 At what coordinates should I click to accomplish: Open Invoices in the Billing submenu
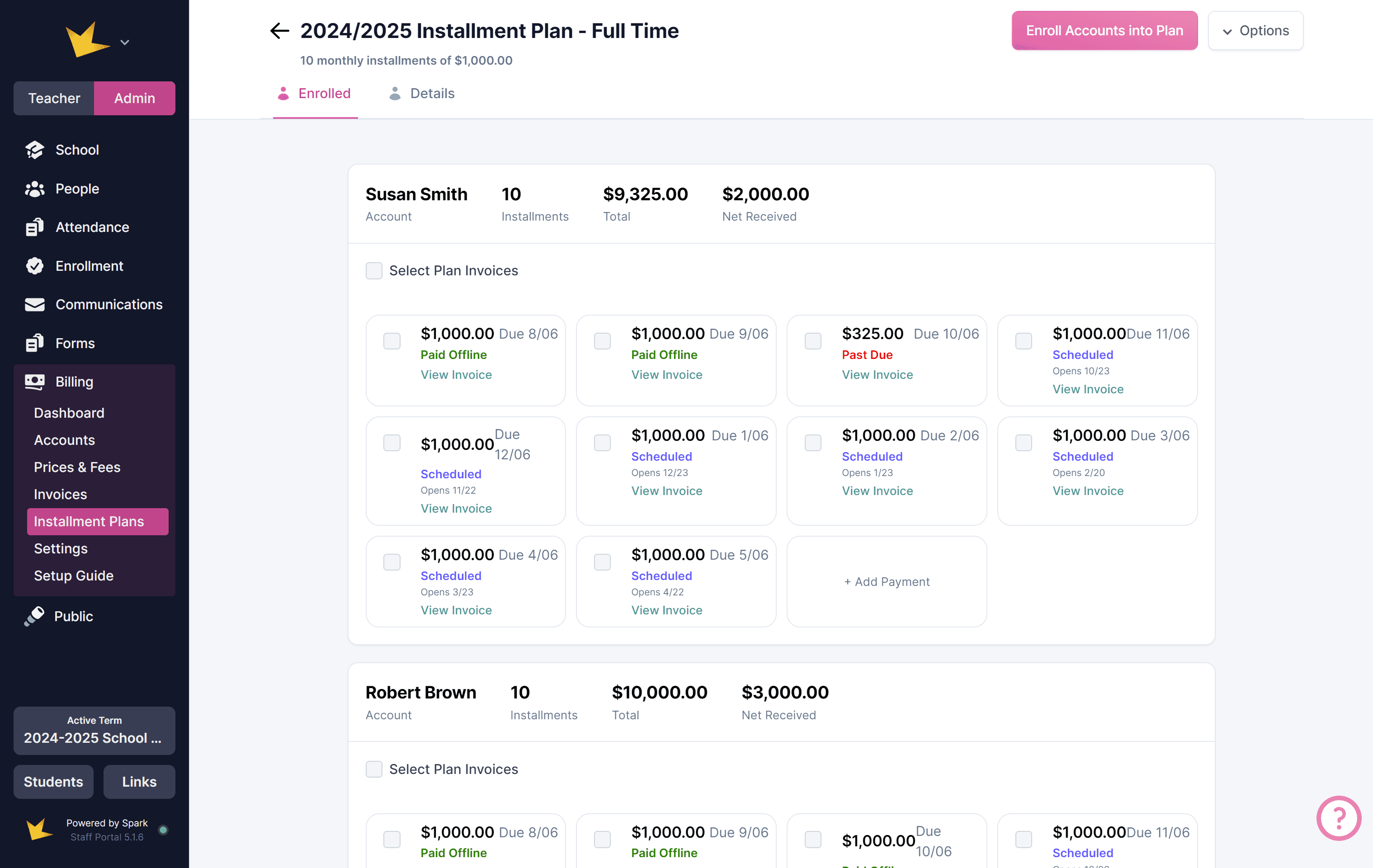coord(61,494)
